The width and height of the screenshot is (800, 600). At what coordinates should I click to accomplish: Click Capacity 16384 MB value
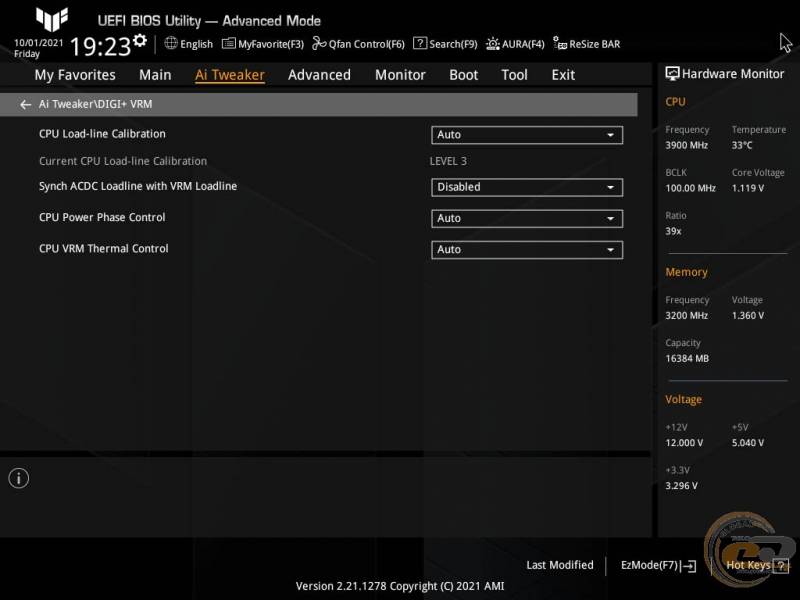687,359
